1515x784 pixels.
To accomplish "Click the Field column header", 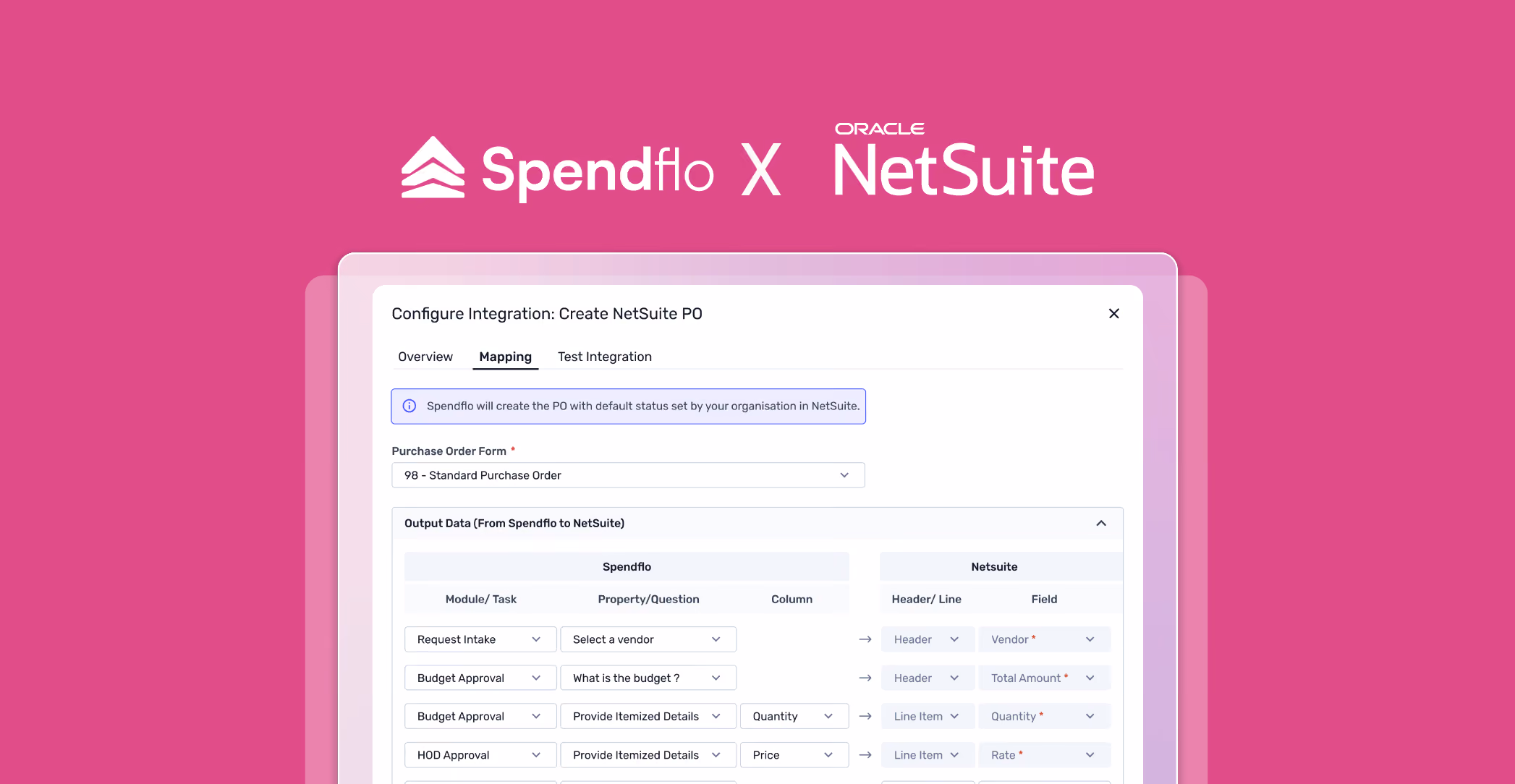I will (1044, 599).
